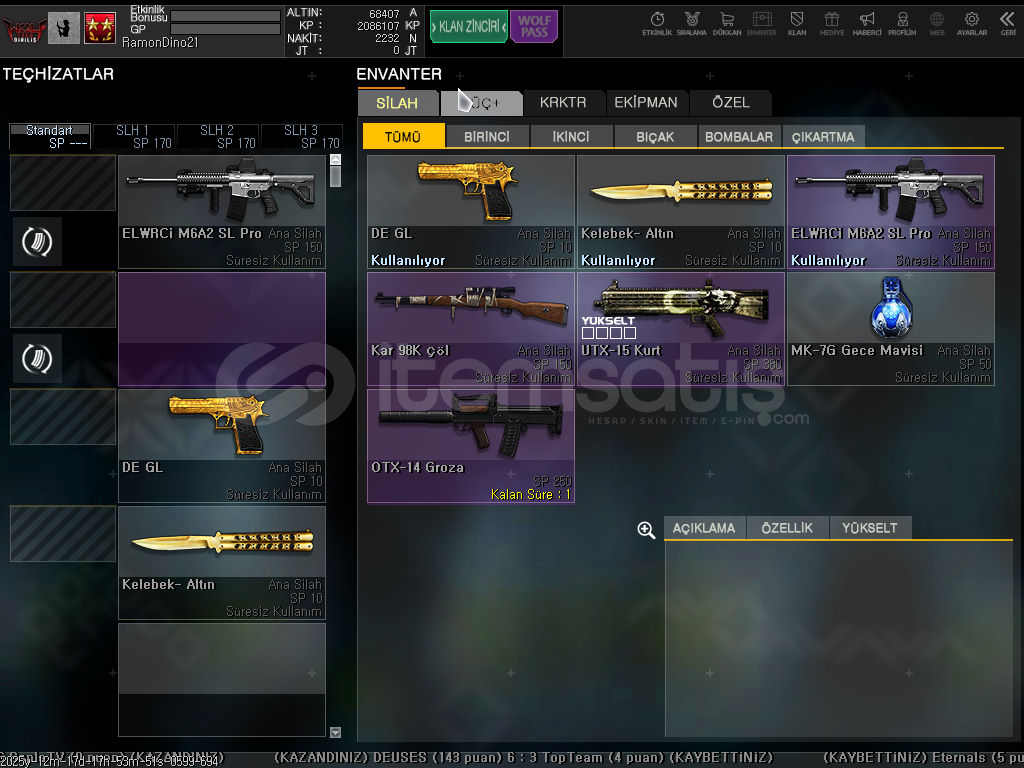This screenshot has width=1024, height=768.
Task: Select the UTX-15 Kurt shotgun item
Action: (680, 328)
